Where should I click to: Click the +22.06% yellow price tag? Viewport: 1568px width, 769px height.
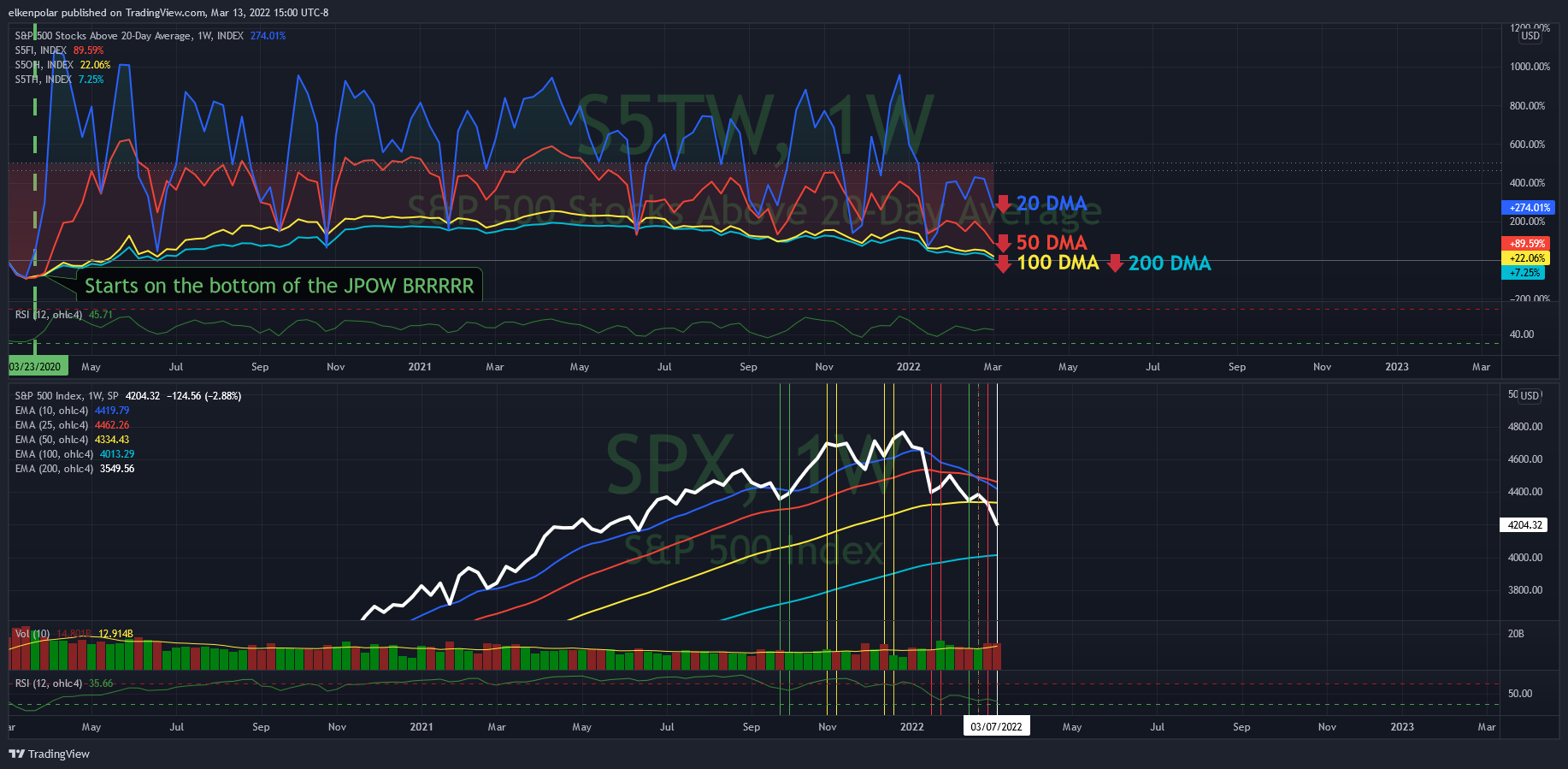click(1526, 258)
